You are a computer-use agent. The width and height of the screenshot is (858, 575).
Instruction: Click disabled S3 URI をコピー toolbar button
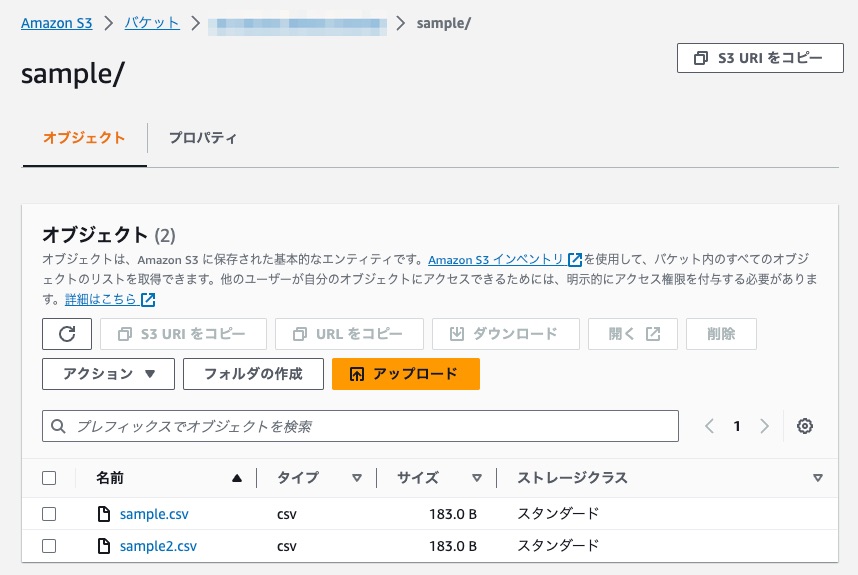click(183, 334)
